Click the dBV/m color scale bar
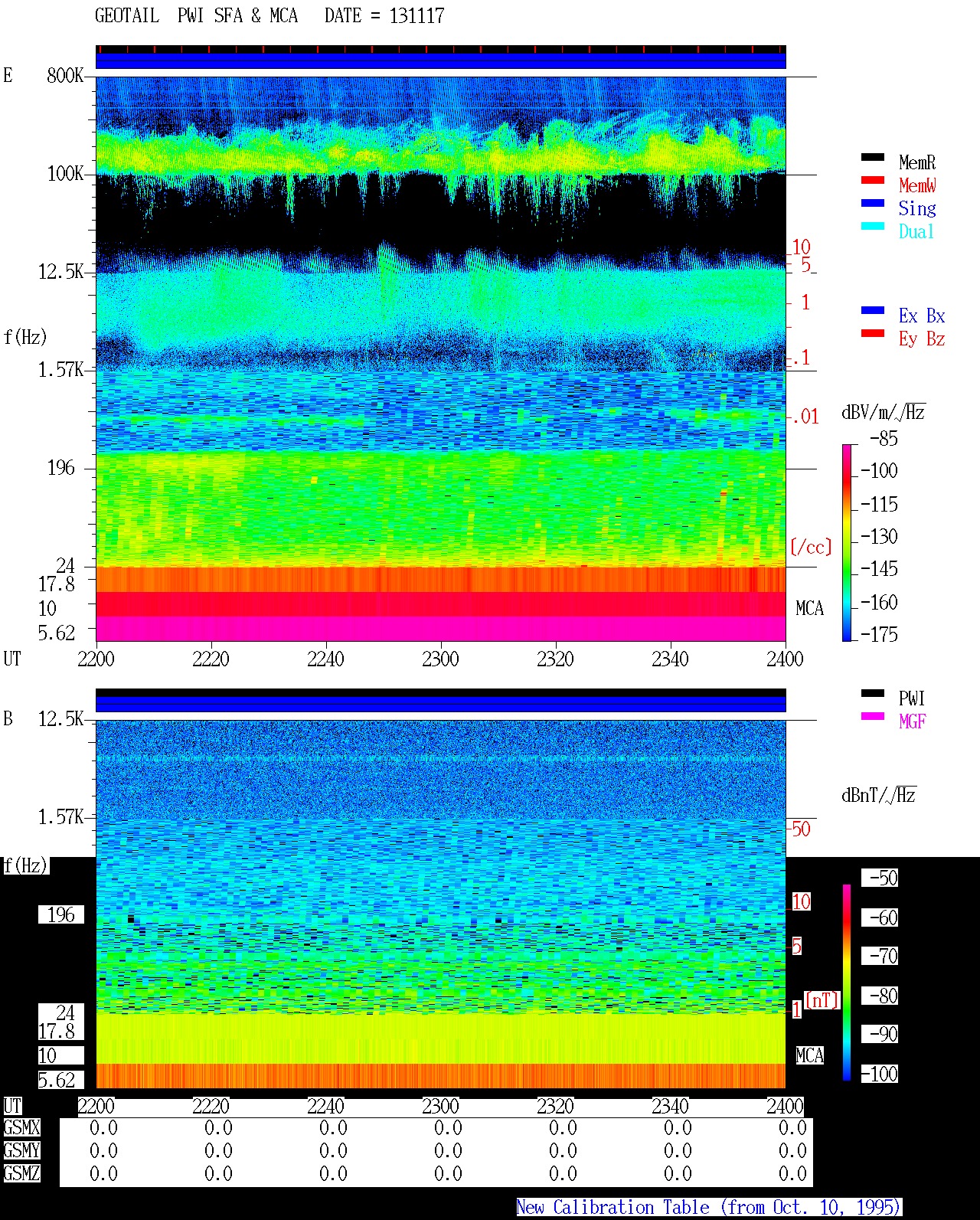Screen dimensions: 980x1220 [x=847, y=542]
